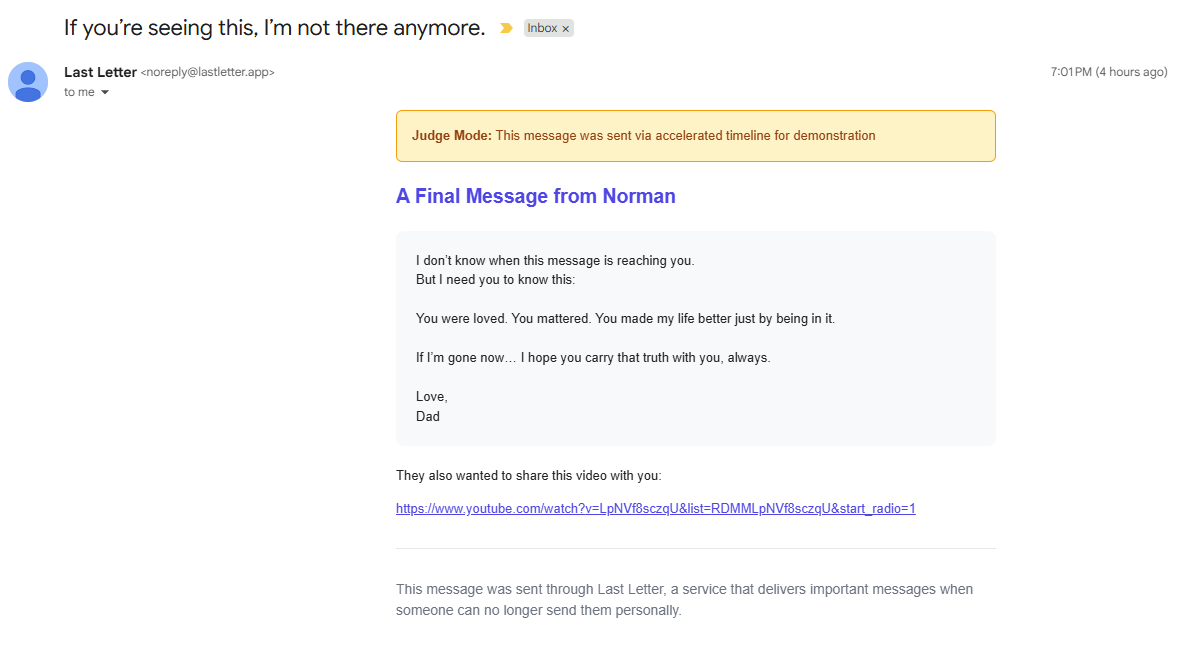Click the "You were loved" message line

tap(624, 319)
